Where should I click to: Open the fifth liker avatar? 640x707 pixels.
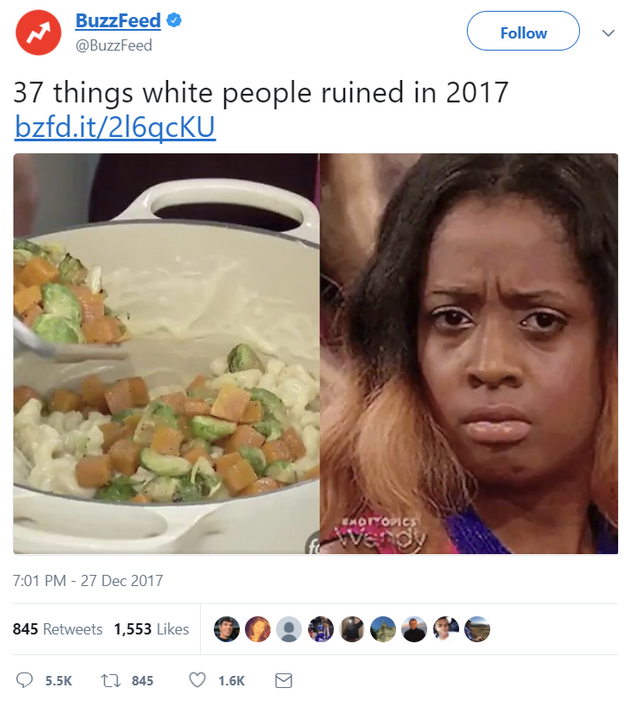pyautogui.click(x=352, y=629)
